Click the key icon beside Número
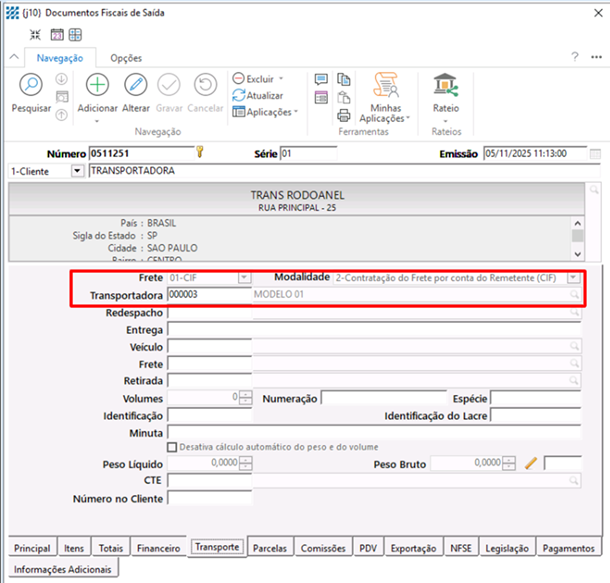 pyautogui.click(x=200, y=153)
